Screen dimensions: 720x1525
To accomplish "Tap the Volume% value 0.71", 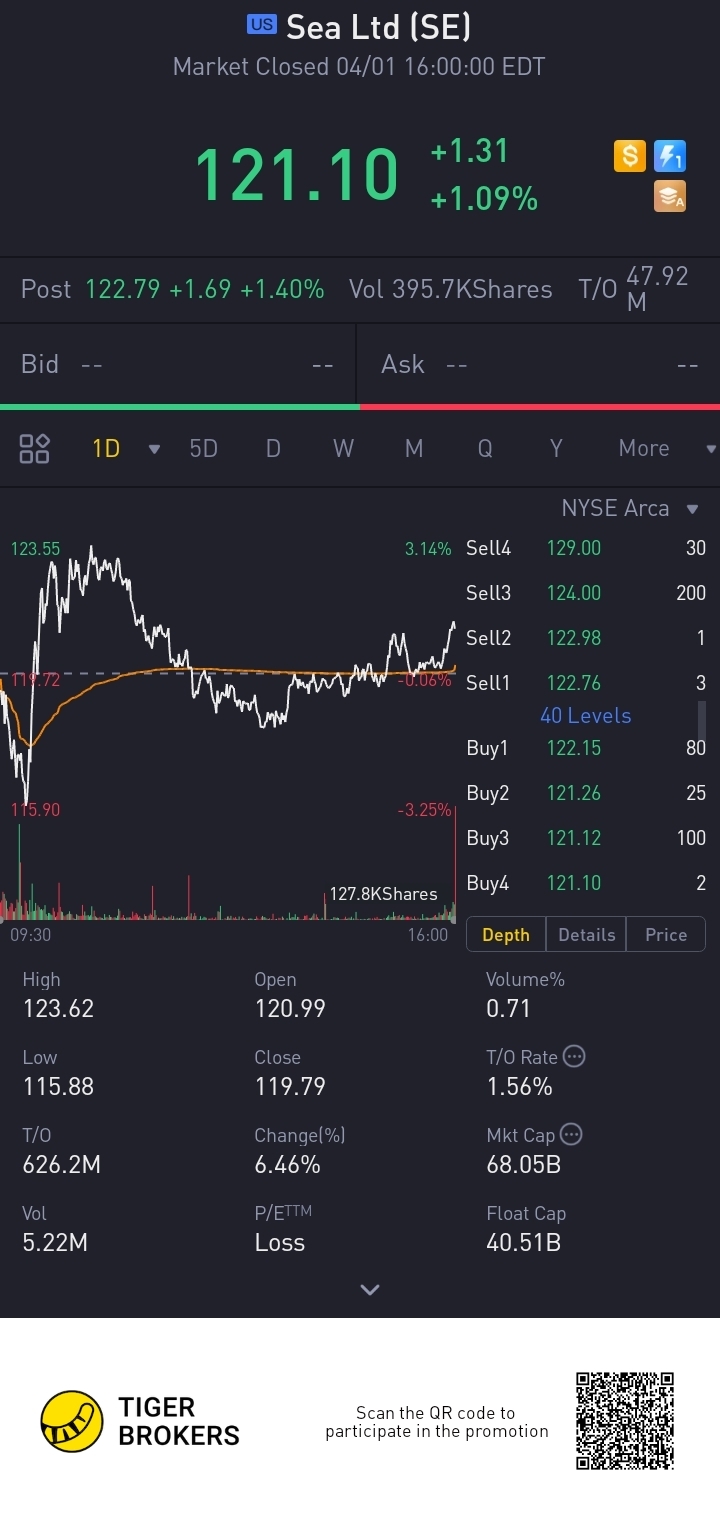I will click(508, 1008).
